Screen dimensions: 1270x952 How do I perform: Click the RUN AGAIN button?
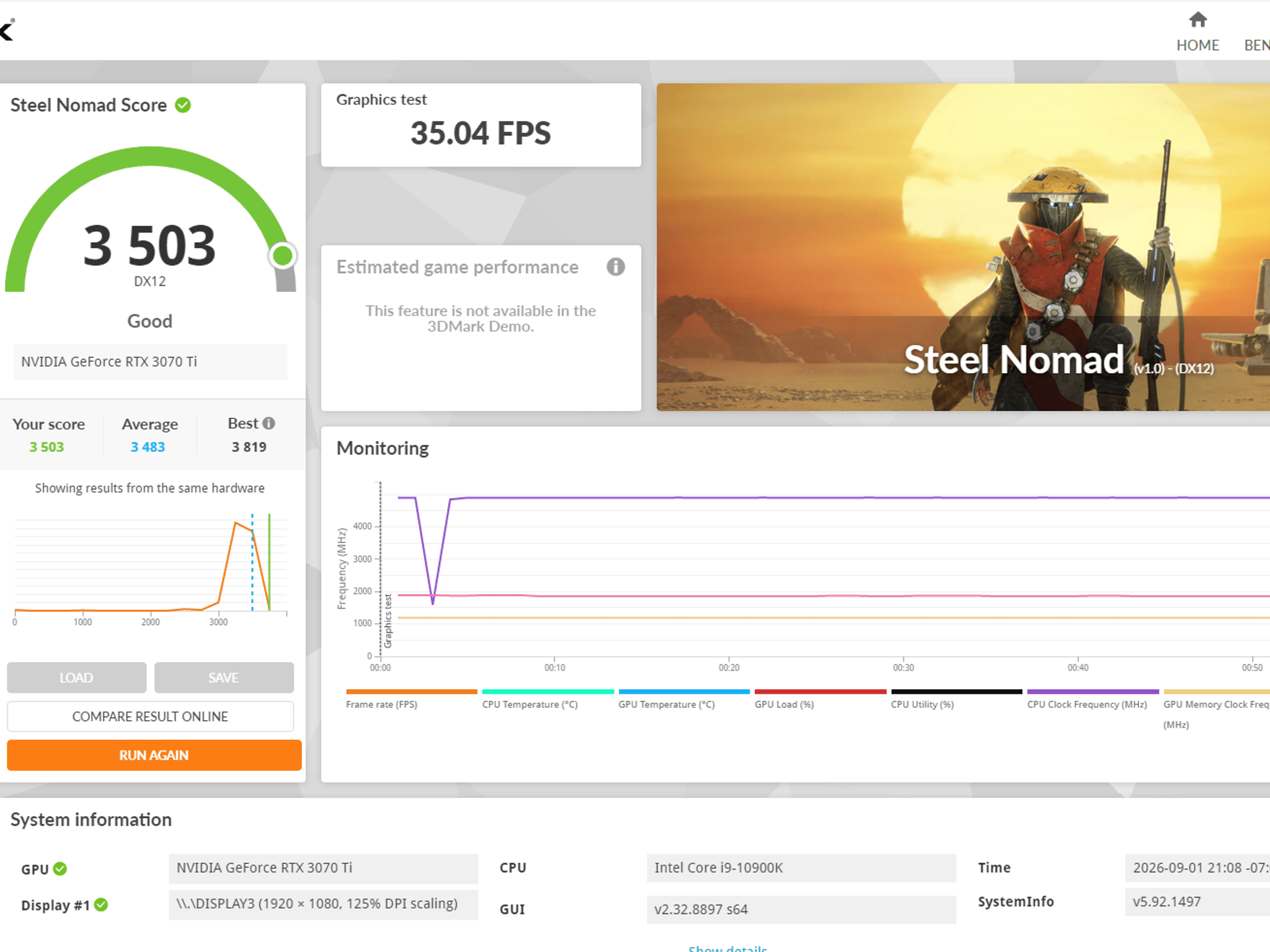pyautogui.click(x=154, y=755)
